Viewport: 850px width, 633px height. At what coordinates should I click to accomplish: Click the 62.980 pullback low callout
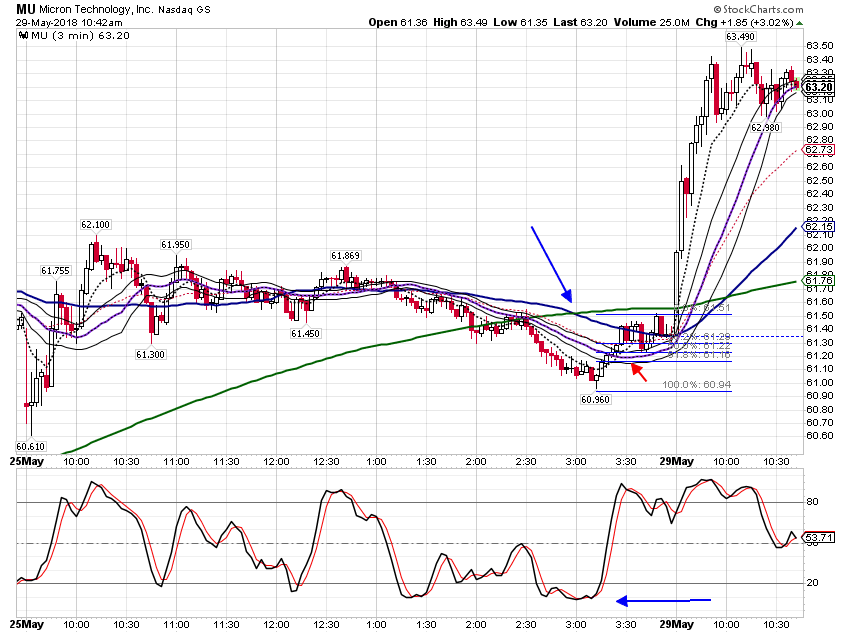pos(765,127)
